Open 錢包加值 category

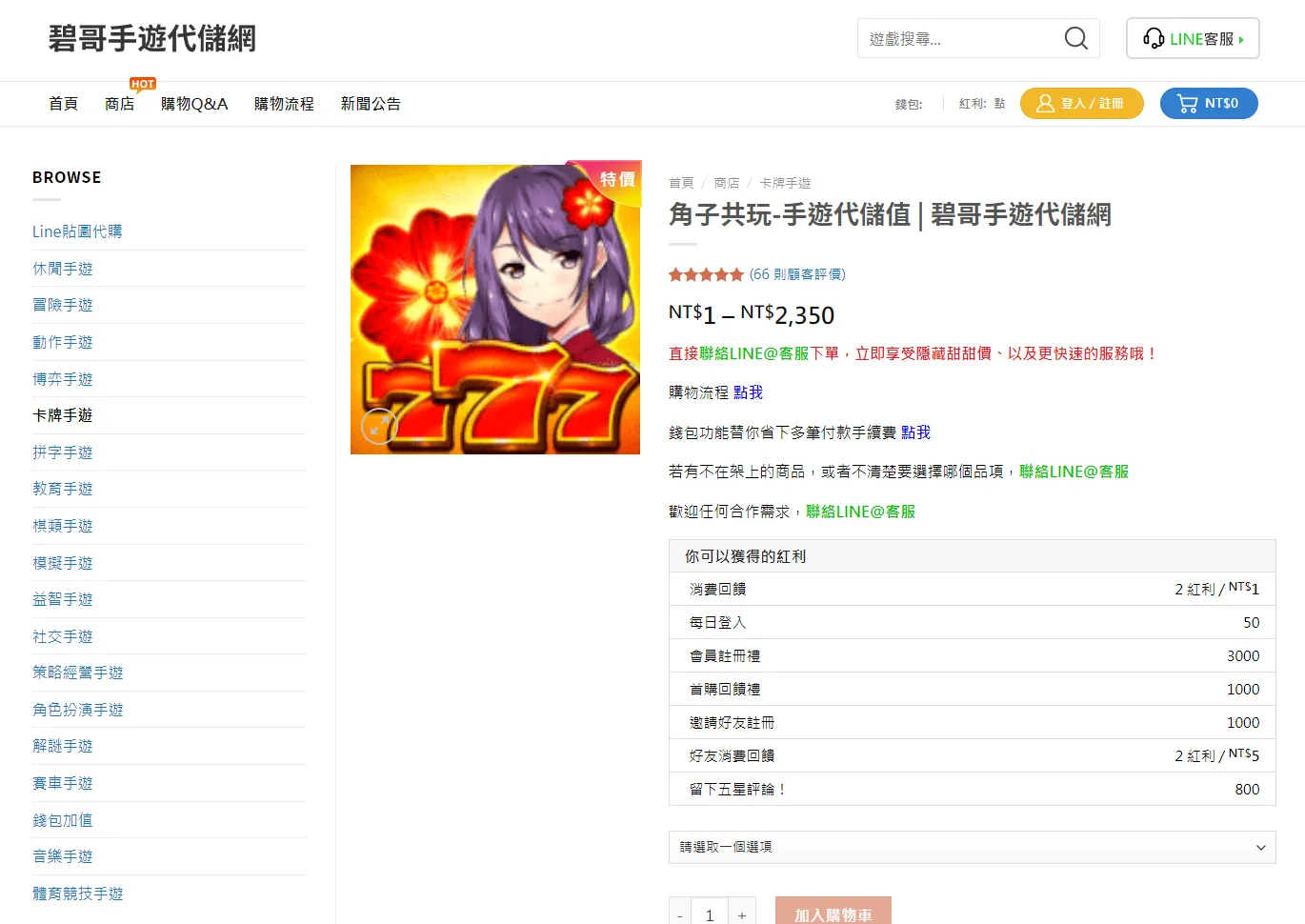tap(63, 820)
